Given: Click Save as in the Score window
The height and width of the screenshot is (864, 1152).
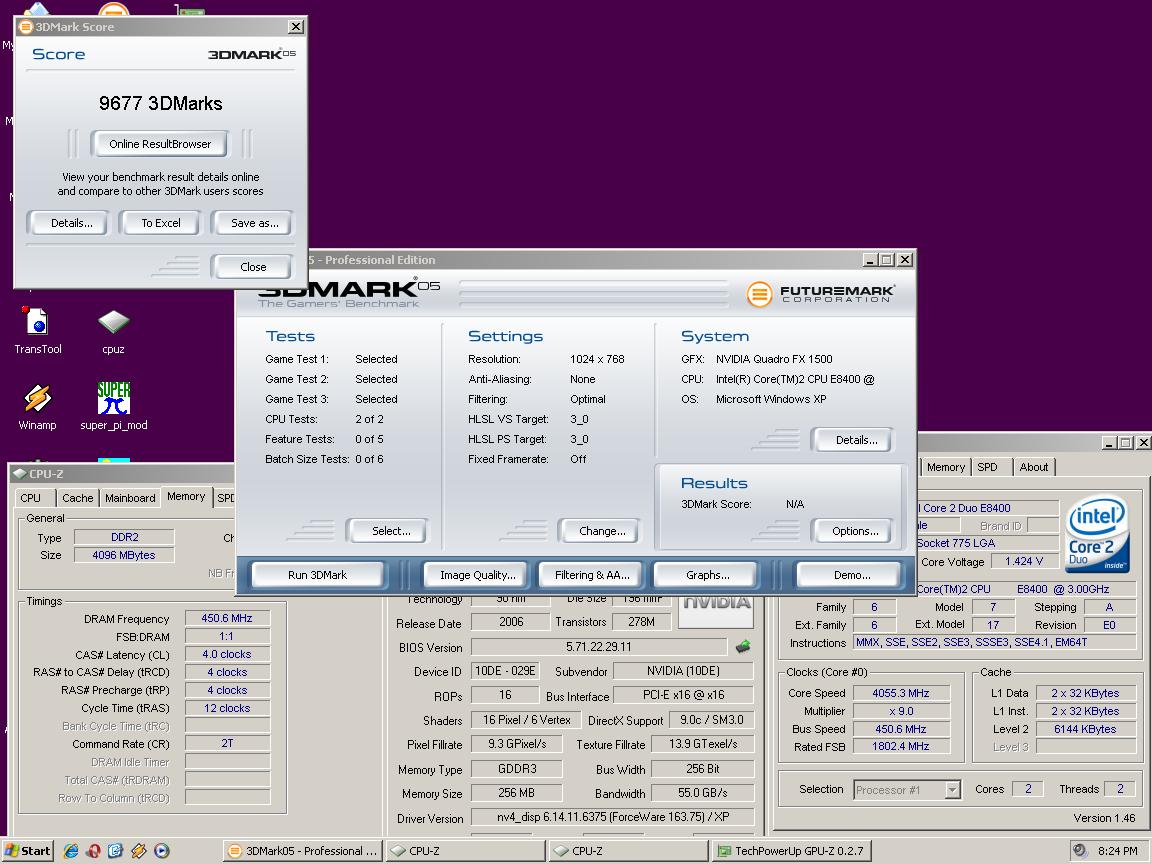Looking at the screenshot, I should pyautogui.click(x=254, y=223).
